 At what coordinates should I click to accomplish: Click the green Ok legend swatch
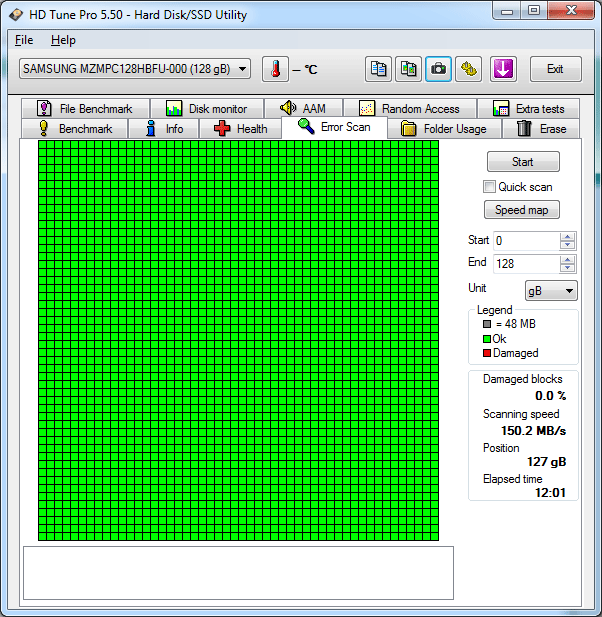coord(487,339)
